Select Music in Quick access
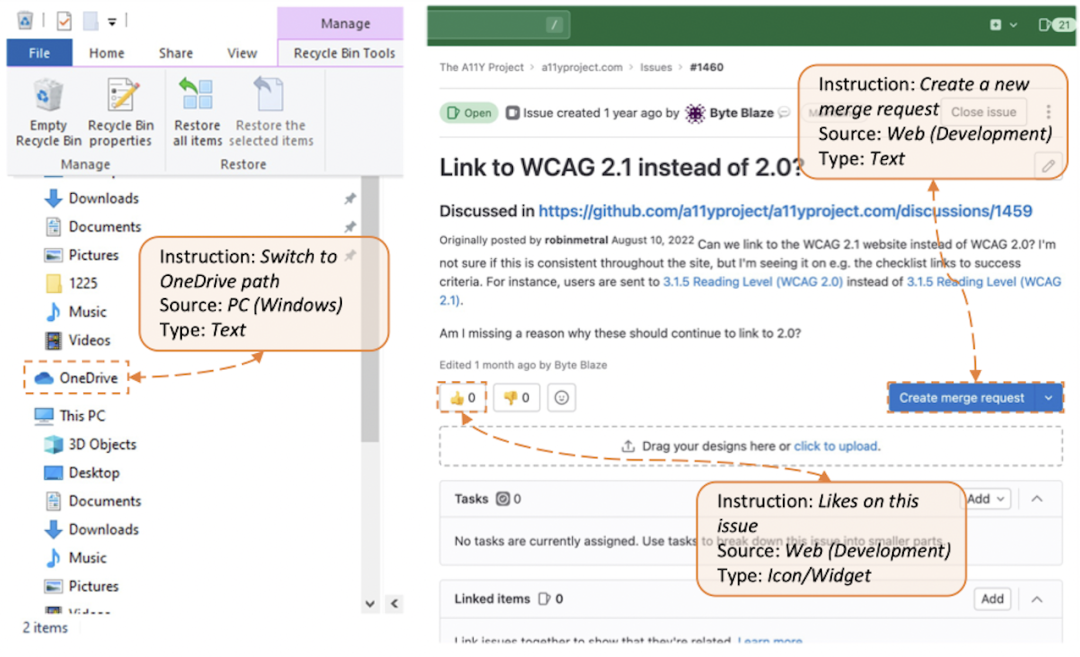 click(x=76, y=312)
